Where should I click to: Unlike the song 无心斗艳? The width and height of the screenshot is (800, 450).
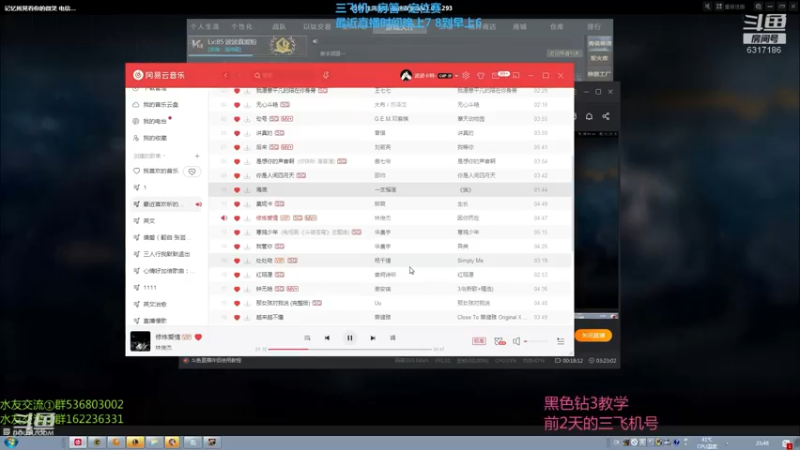237,105
